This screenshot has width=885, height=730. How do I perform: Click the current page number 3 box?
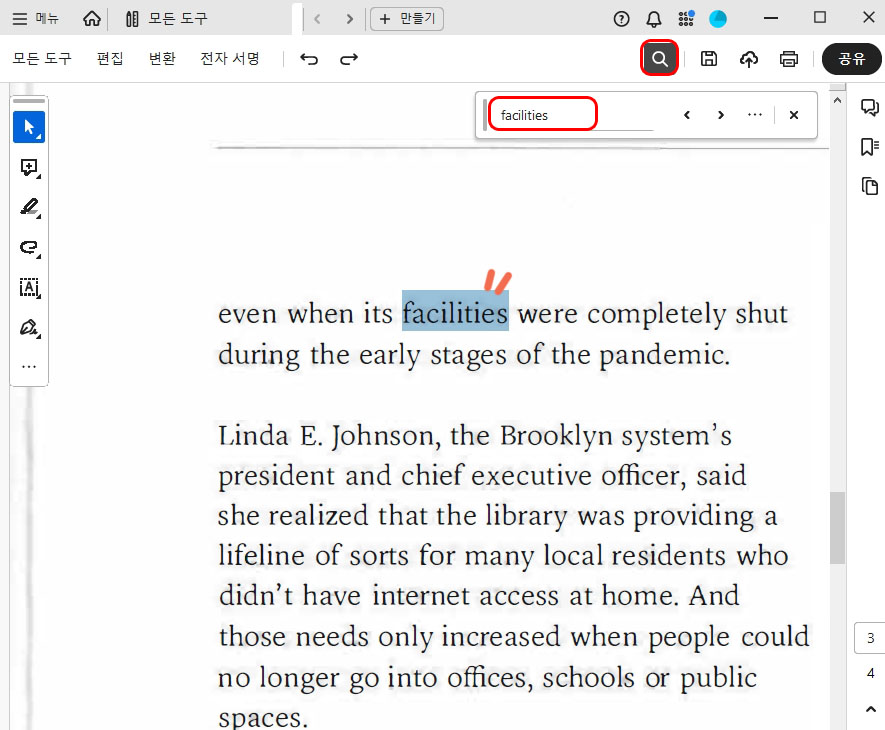[x=870, y=638]
